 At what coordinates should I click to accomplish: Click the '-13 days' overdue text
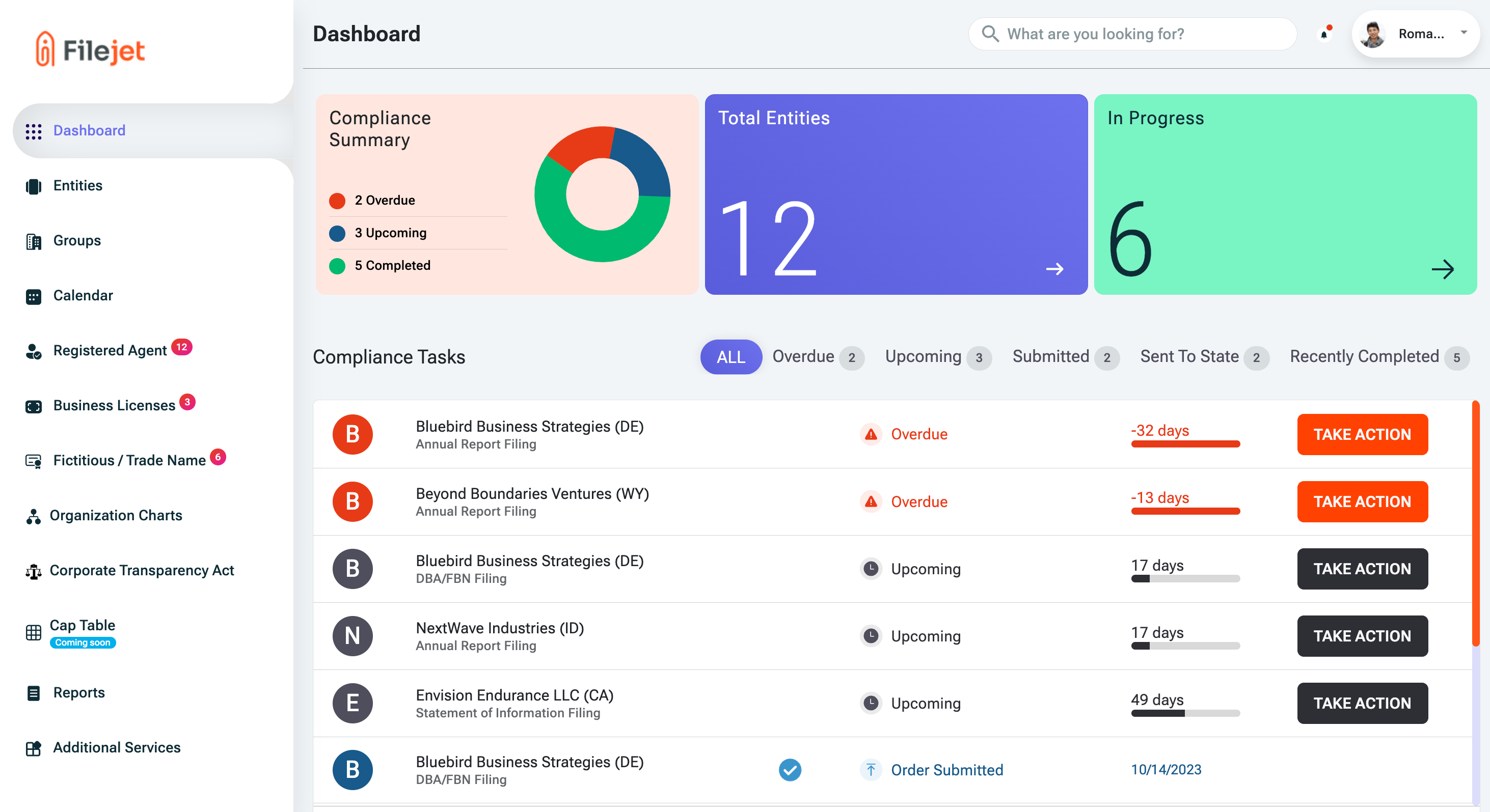click(1160, 497)
